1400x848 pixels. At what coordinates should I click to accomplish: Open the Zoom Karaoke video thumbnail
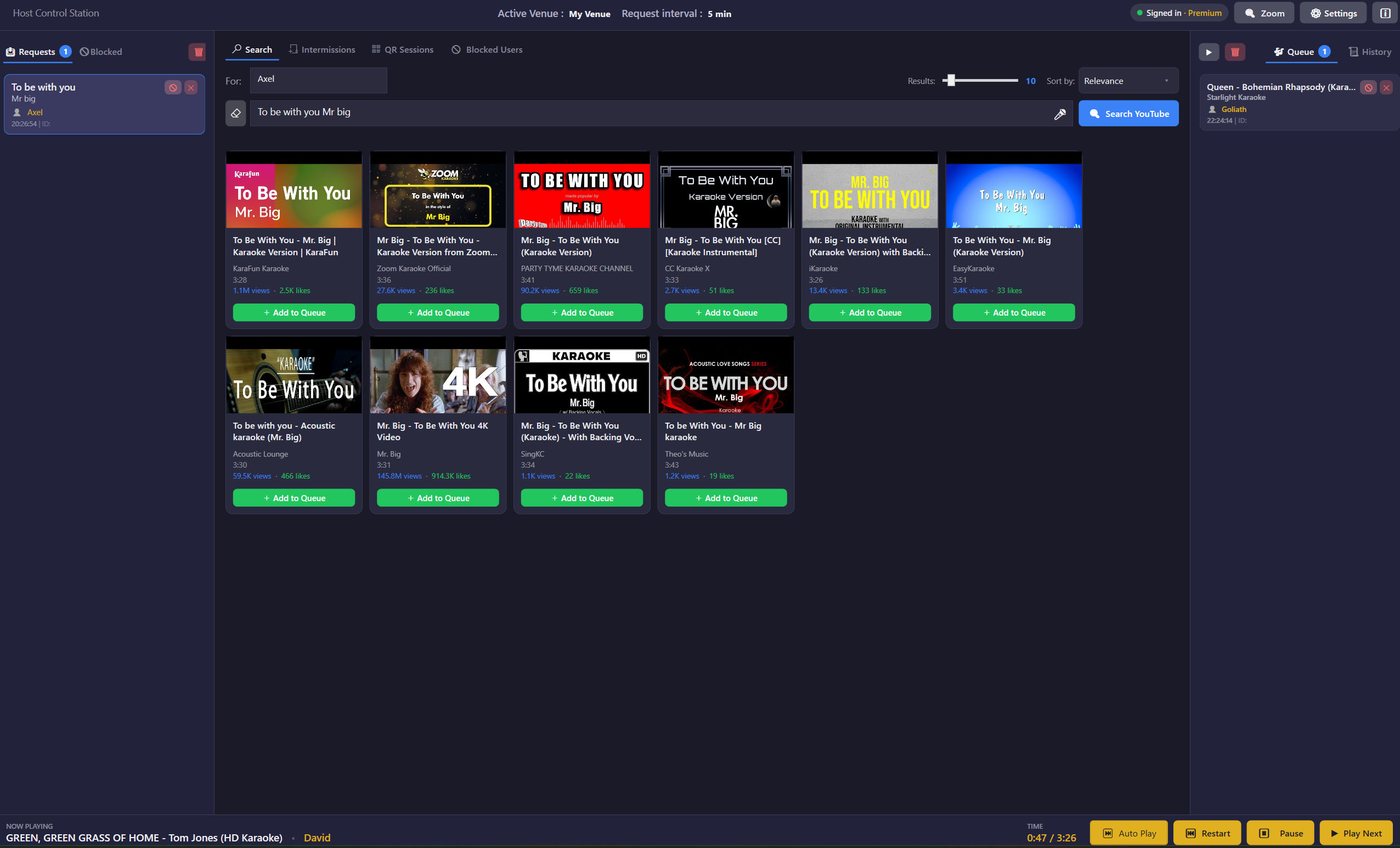tap(438, 190)
